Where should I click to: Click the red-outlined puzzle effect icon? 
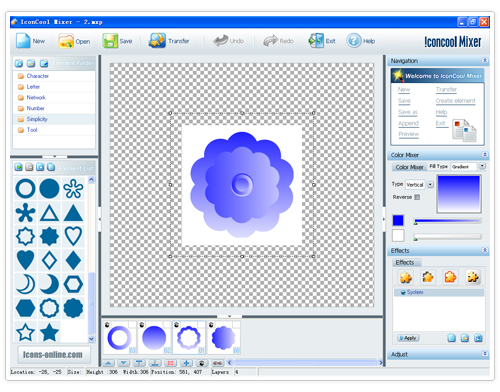[450, 277]
